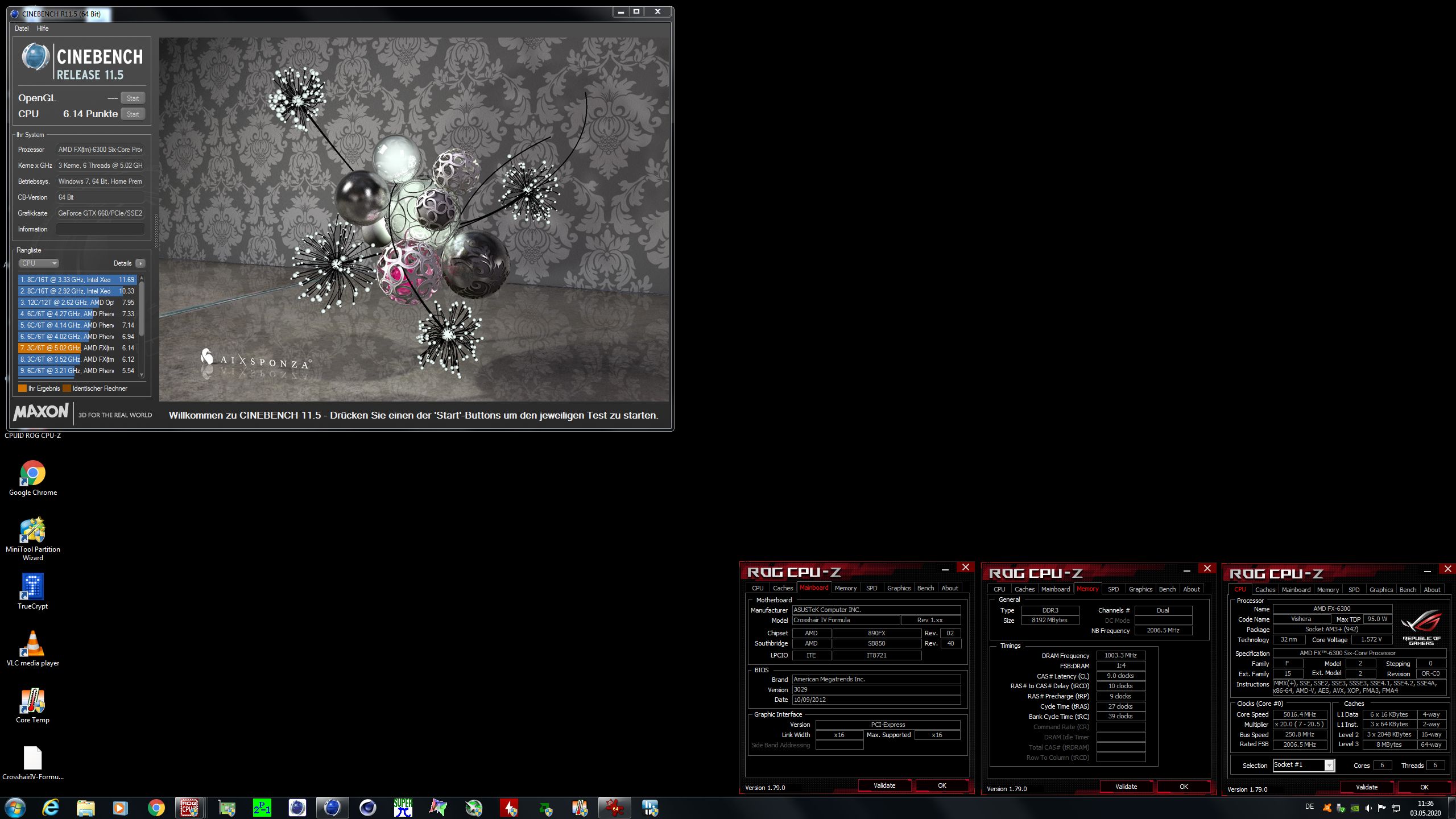Click the Crosshair IV Formula model field
Screen dimensions: 1456x819
pyautogui.click(x=846, y=620)
